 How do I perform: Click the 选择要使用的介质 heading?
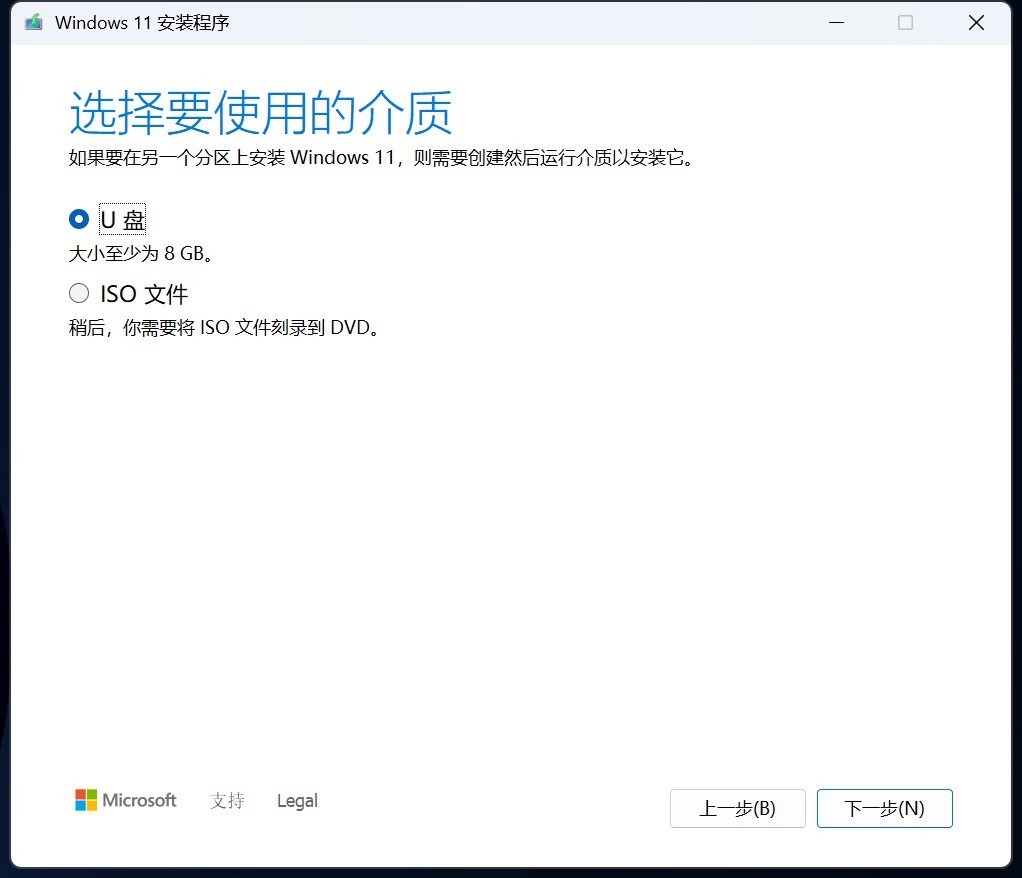260,112
